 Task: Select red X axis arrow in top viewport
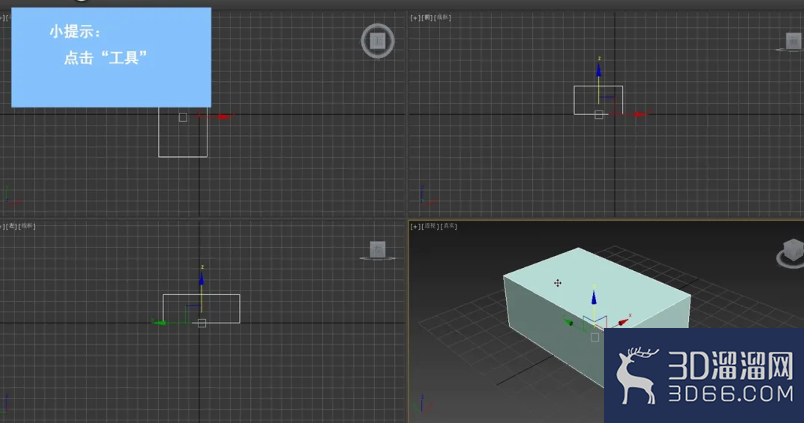[224, 116]
